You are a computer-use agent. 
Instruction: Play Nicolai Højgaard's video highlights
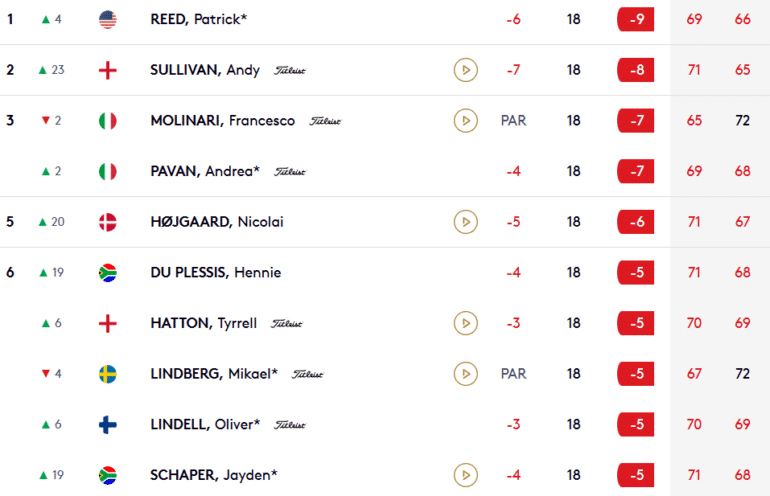pos(464,222)
